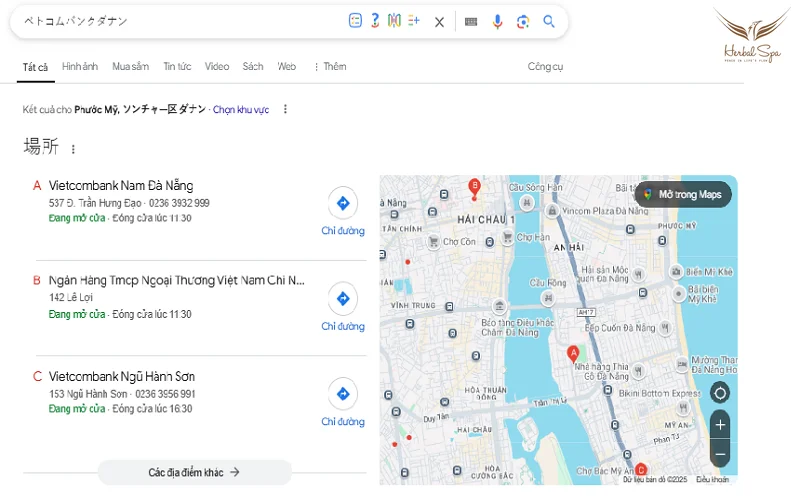This screenshot has height=500, width=800.
Task: Open the Web tab
Action: (287, 66)
